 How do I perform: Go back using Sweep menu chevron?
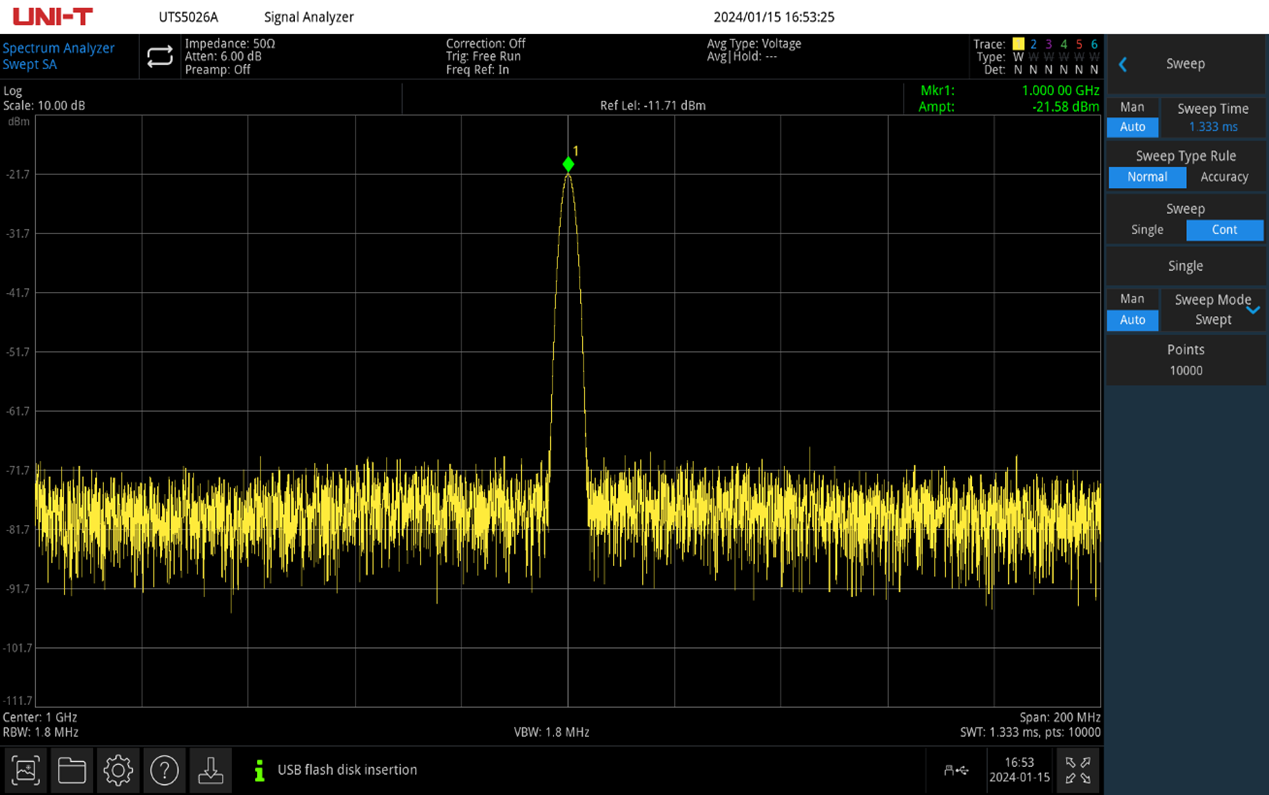(1123, 64)
